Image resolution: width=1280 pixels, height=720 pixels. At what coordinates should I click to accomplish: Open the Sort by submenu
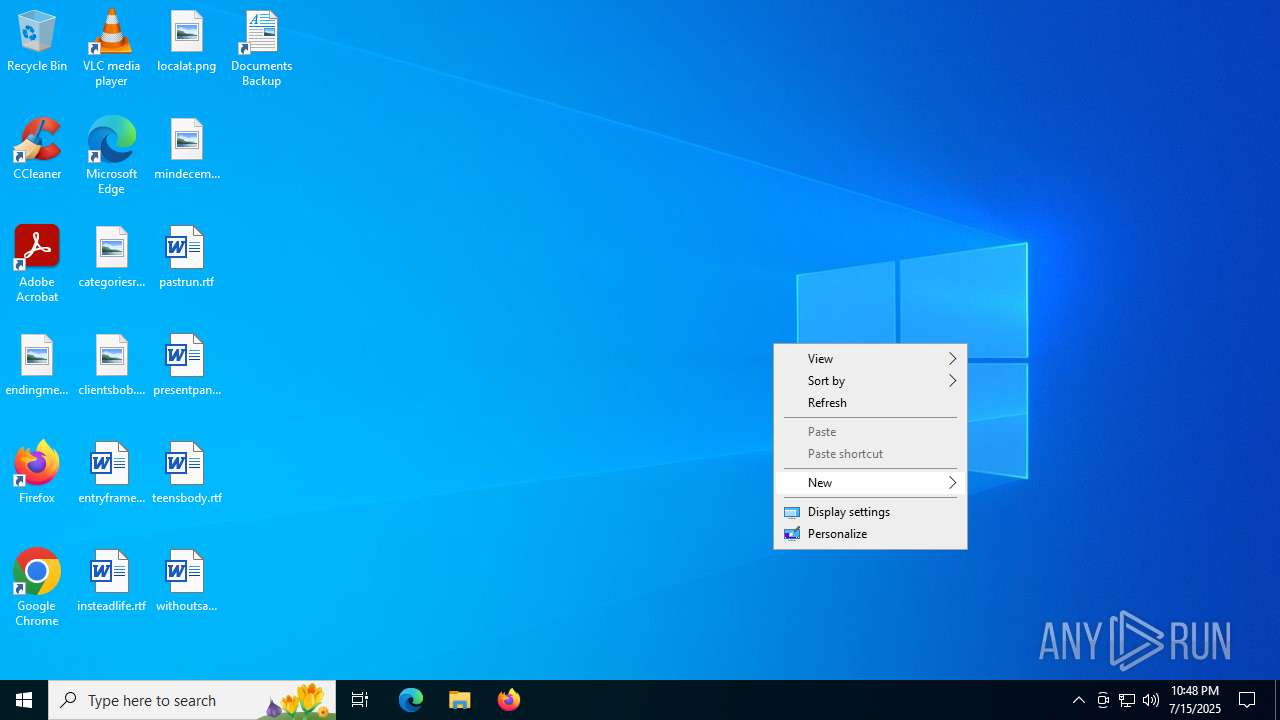(x=870, y=381)
